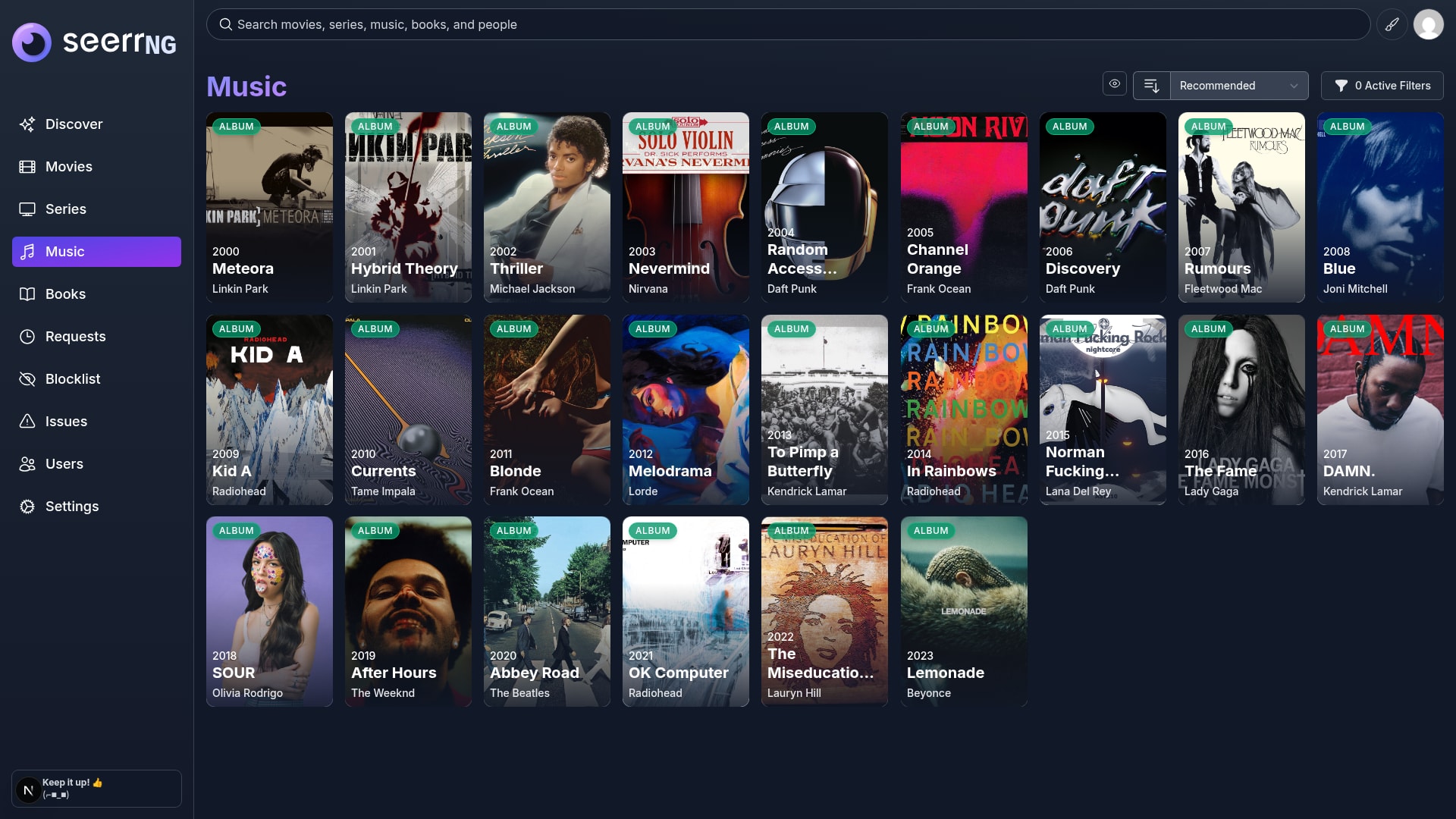Screen dimensions: 1456x819
Task: Click the Series monitor icon
Action: tap(27, 209)
